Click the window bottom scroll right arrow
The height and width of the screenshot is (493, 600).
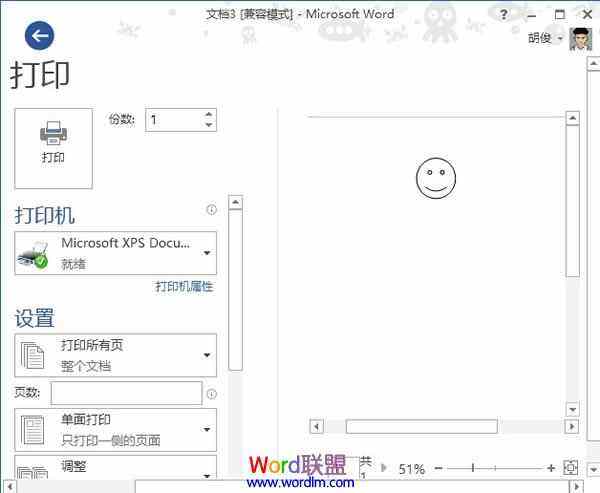(578, 486)
